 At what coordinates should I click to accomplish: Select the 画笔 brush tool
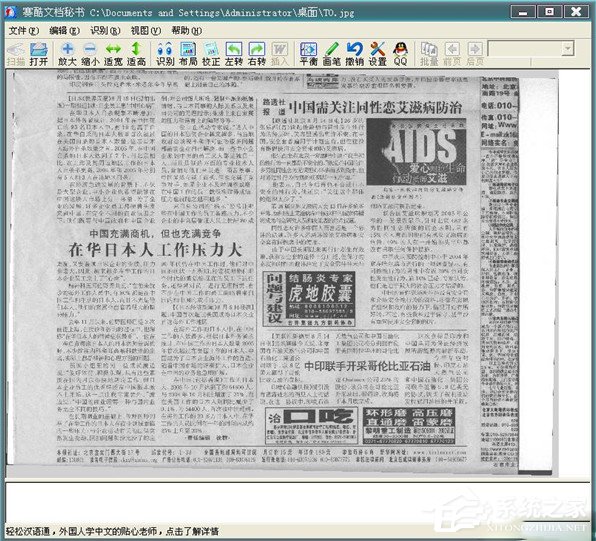(331, 54)
